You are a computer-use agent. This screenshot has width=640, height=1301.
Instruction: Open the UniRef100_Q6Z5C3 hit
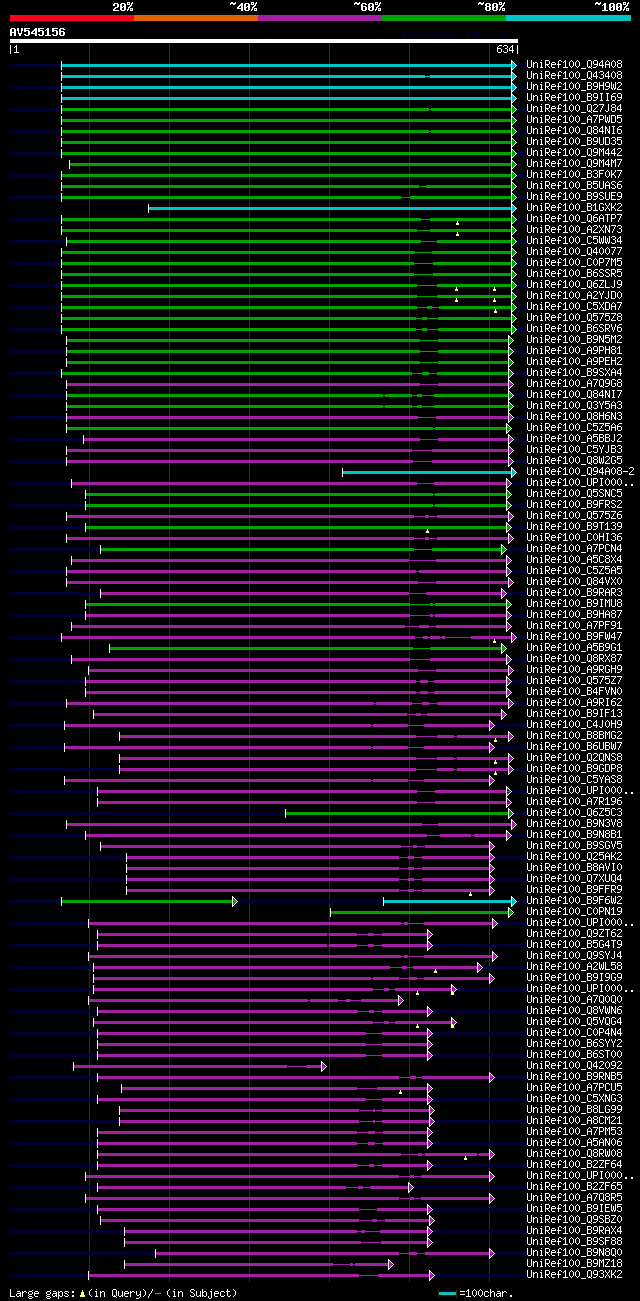click(574, 812)
